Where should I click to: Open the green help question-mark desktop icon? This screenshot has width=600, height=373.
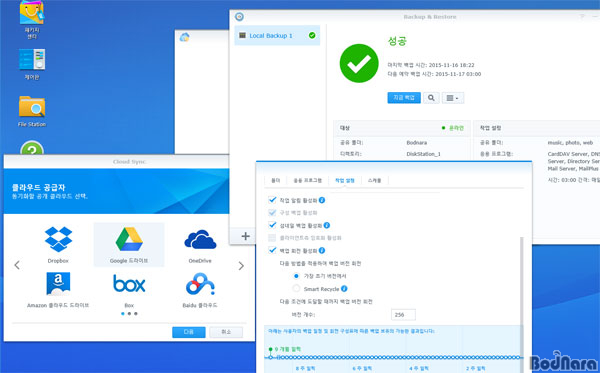tap(32, 148)
